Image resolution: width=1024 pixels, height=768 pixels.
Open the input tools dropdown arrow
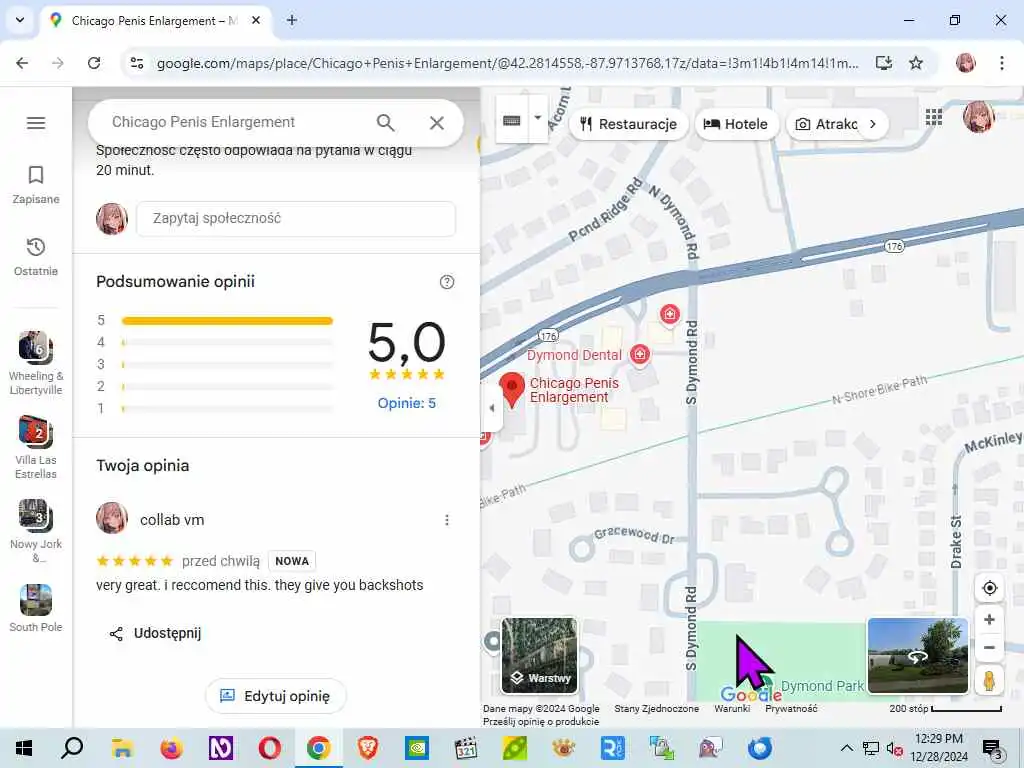[537, 119]
